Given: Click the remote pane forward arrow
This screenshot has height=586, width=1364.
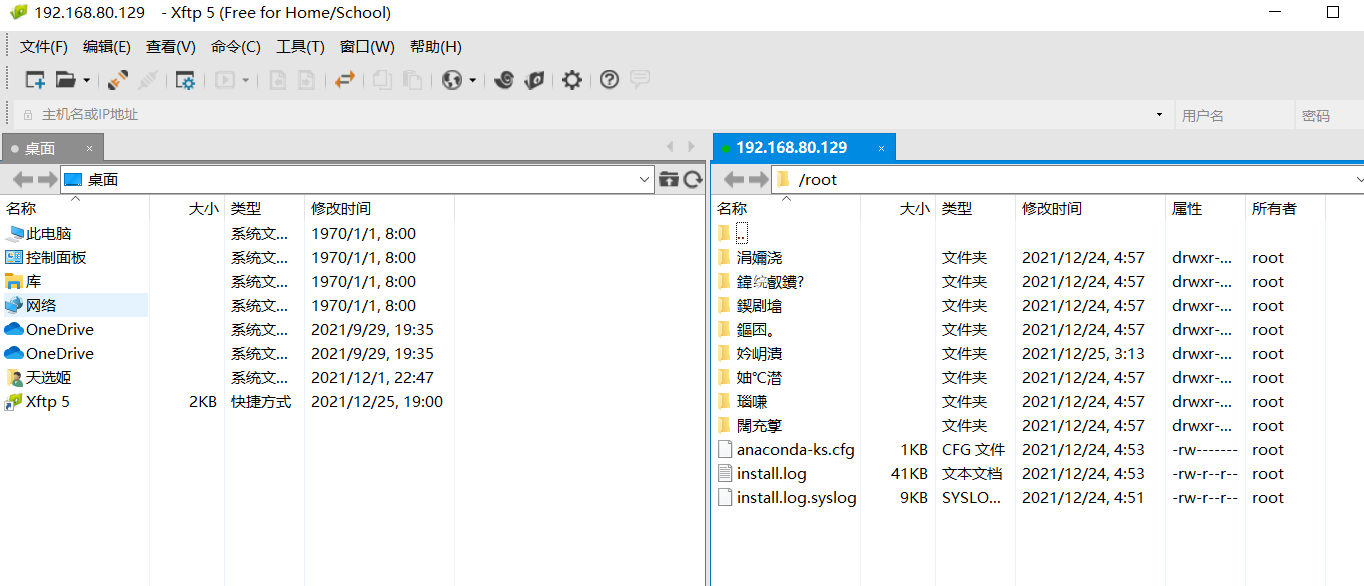Looking at the screenshot, I should coord(758,179).
